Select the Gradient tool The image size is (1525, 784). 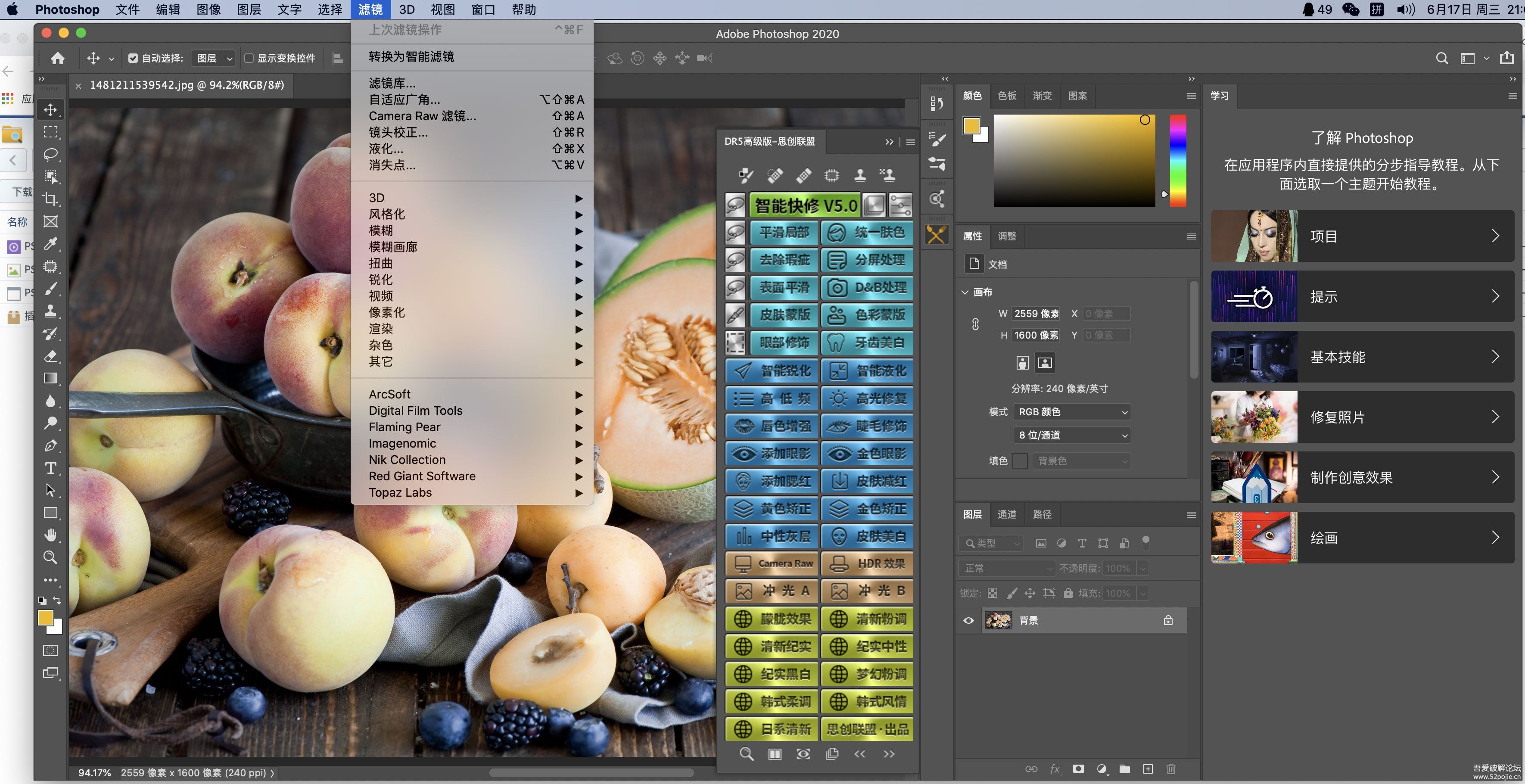point(51,378)
